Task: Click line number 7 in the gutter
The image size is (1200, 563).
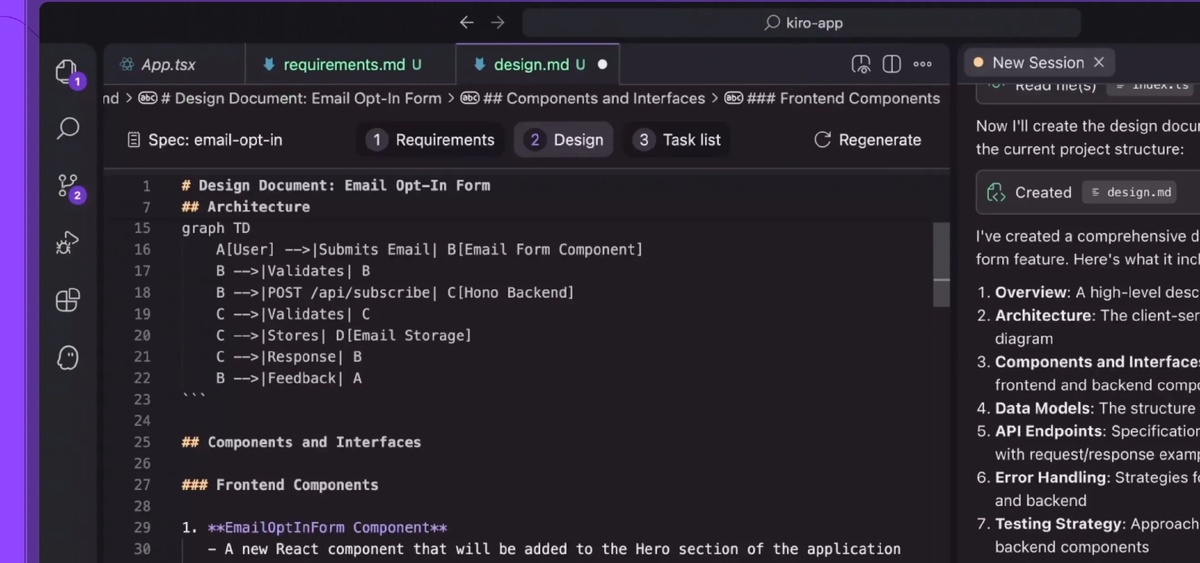Action: coord(146,207)
